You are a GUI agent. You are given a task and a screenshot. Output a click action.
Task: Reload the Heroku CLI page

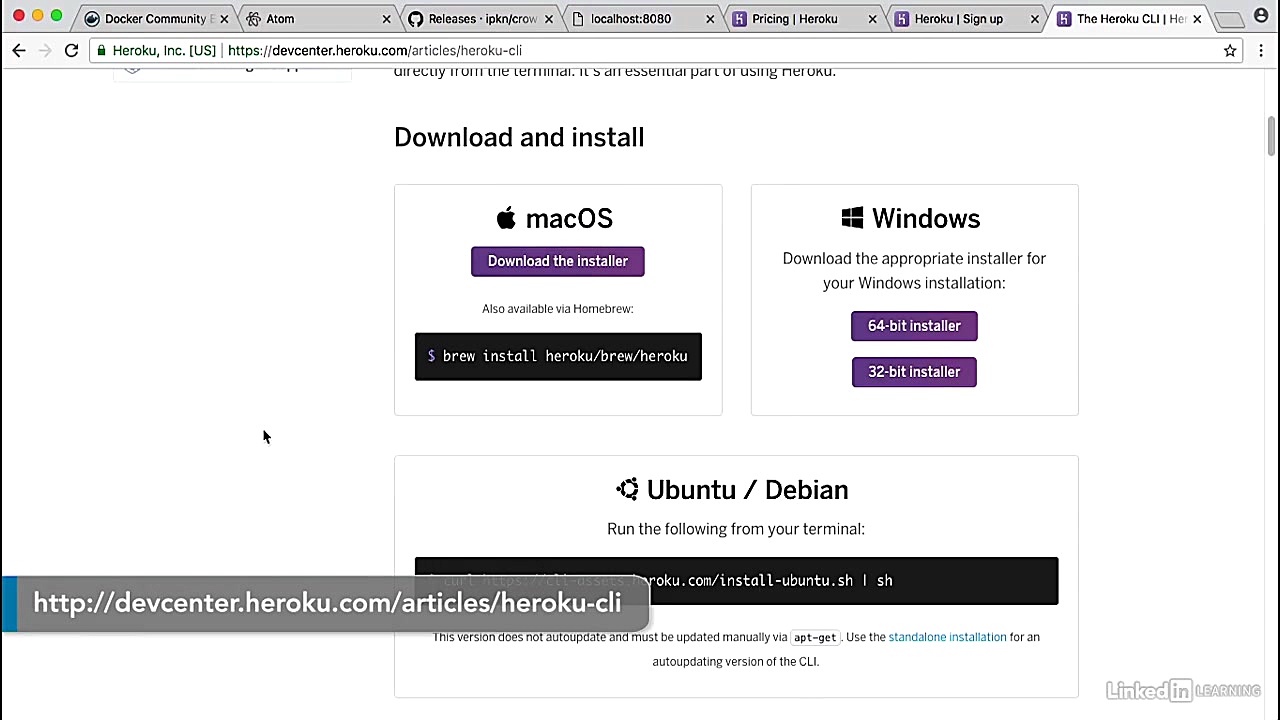(x=71, y=50)
